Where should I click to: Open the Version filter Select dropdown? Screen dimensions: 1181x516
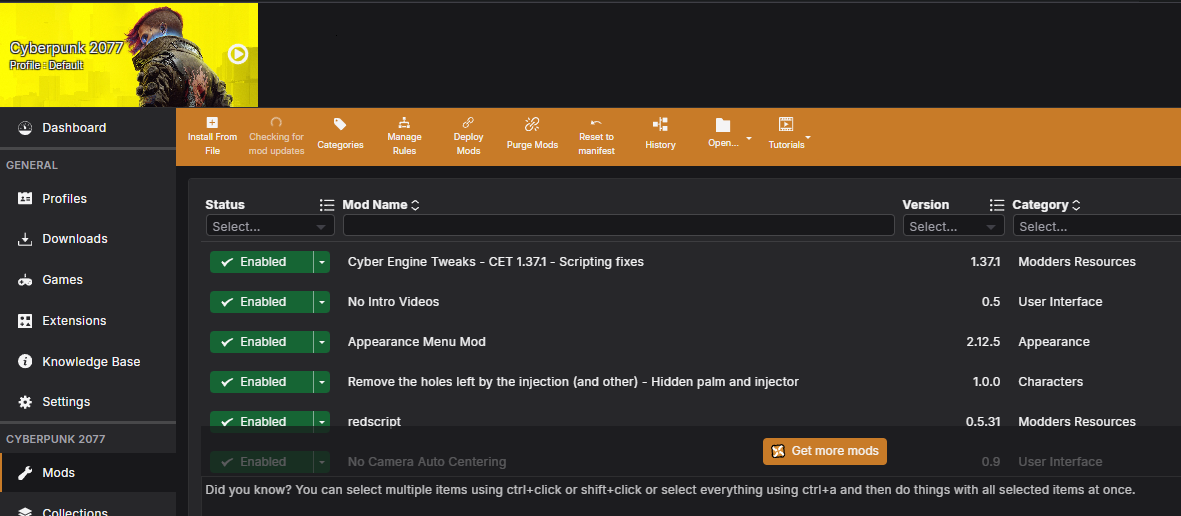(x=954, y=226)
